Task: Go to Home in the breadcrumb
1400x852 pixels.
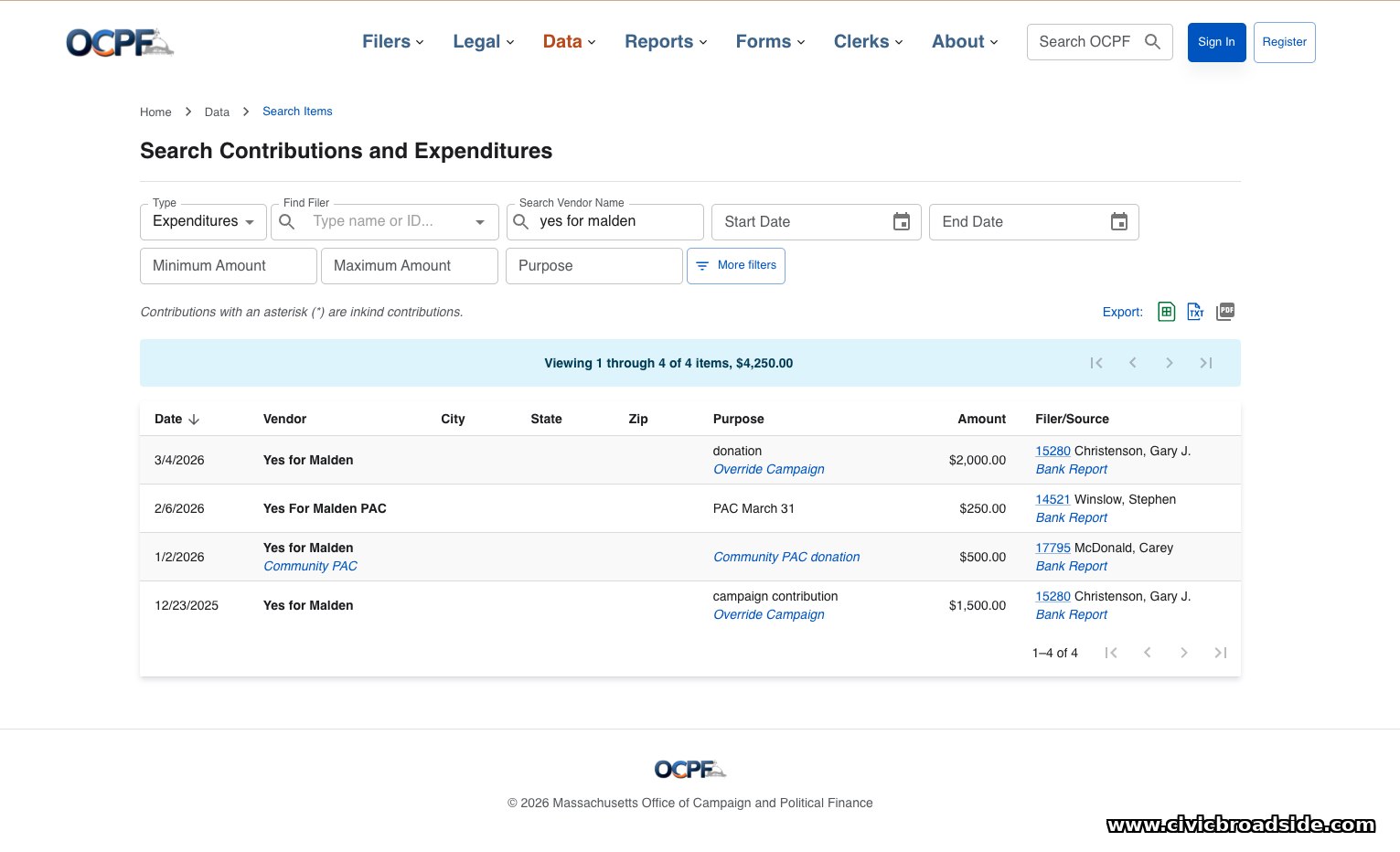Action: (x=155, y=112)
